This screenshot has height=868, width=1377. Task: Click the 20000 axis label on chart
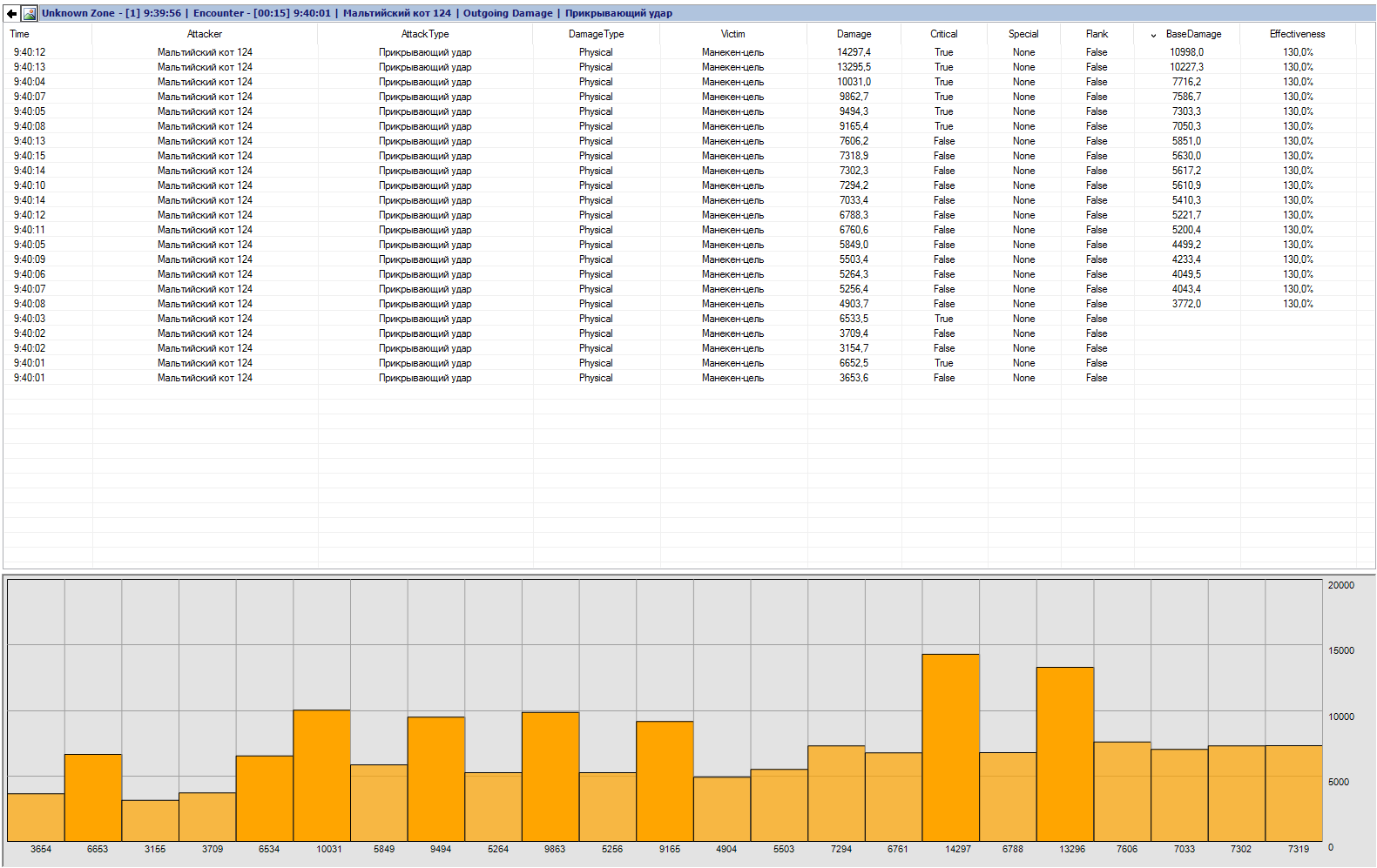tap(1341, 585)
